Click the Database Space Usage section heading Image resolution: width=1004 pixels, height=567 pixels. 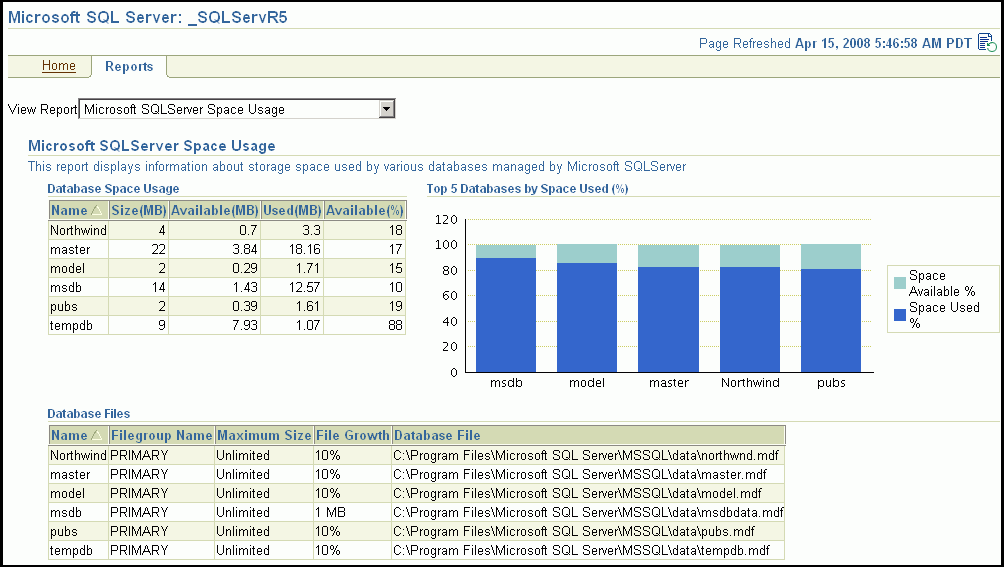(113, 189)
